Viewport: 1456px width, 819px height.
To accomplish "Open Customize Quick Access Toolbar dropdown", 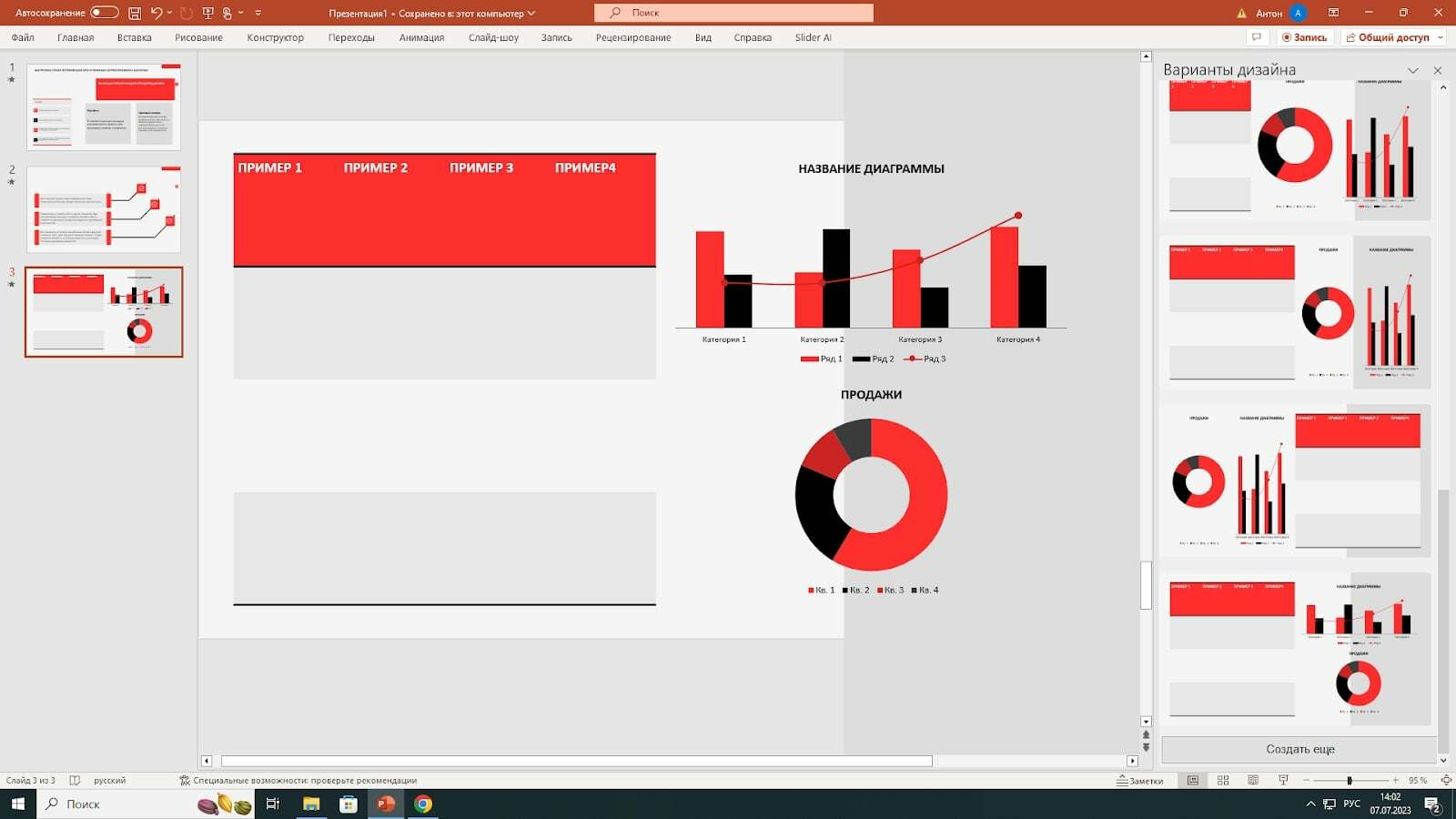I will 258,13.
